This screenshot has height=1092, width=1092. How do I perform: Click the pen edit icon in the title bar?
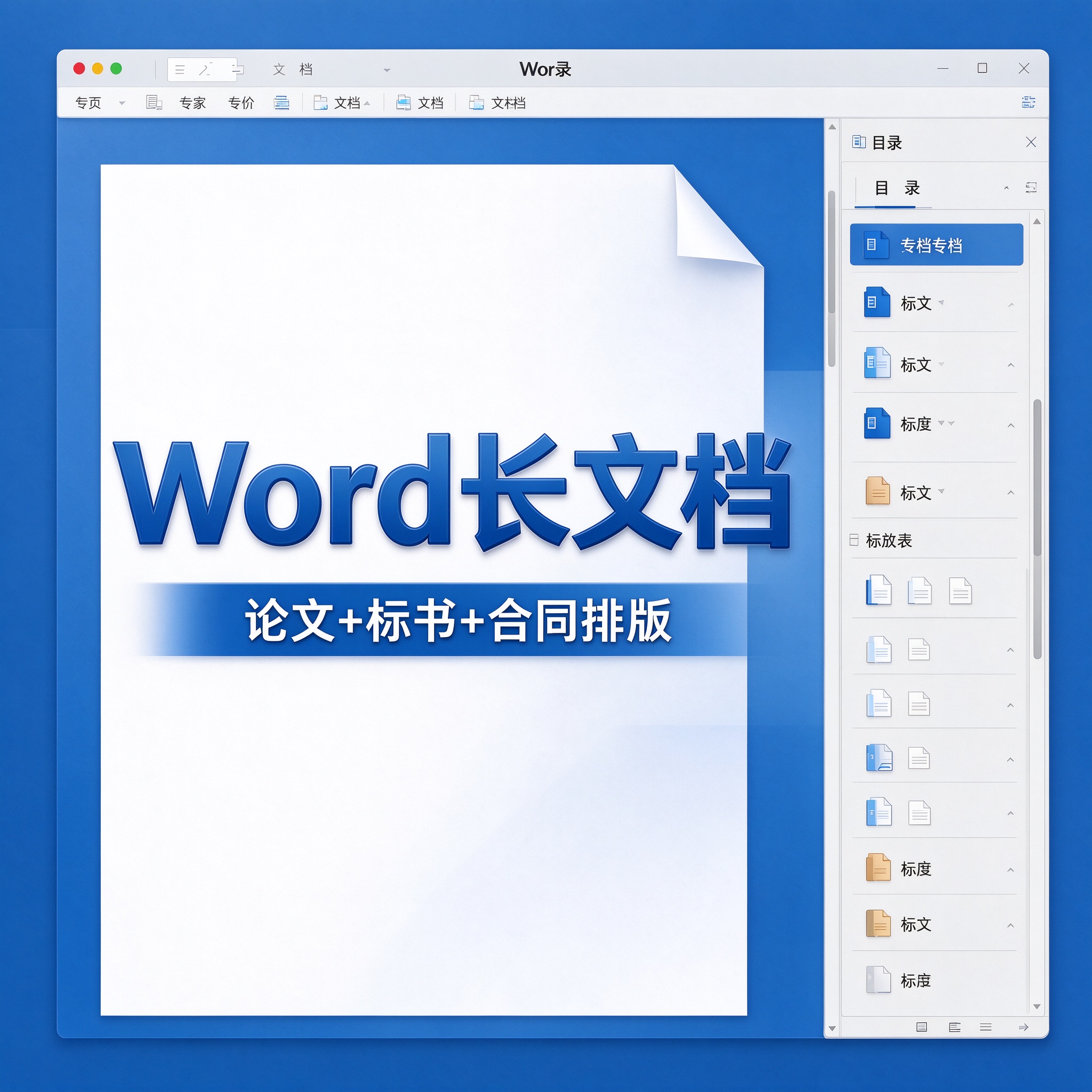coord(205,69)
